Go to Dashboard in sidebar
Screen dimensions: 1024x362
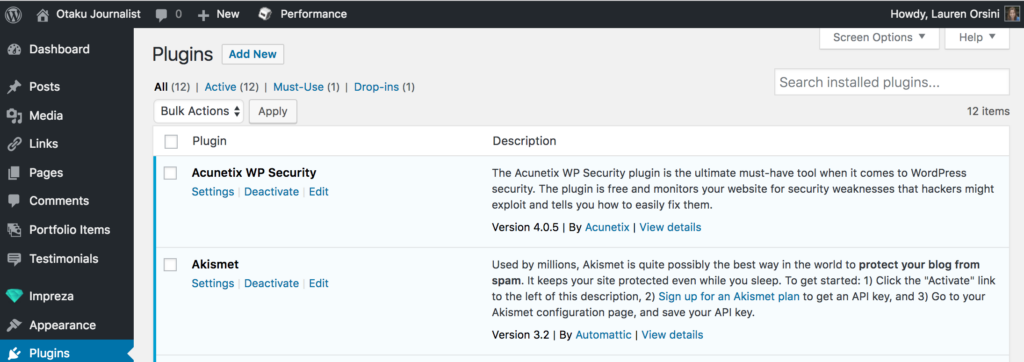pos(59,49)
